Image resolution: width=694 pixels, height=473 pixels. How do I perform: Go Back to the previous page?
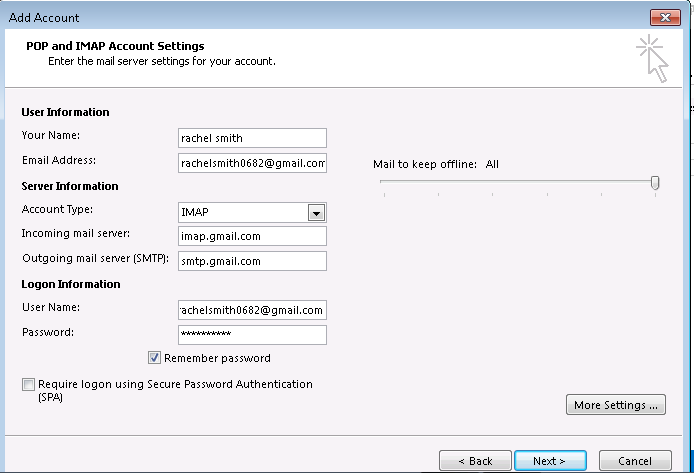point(475,461)
